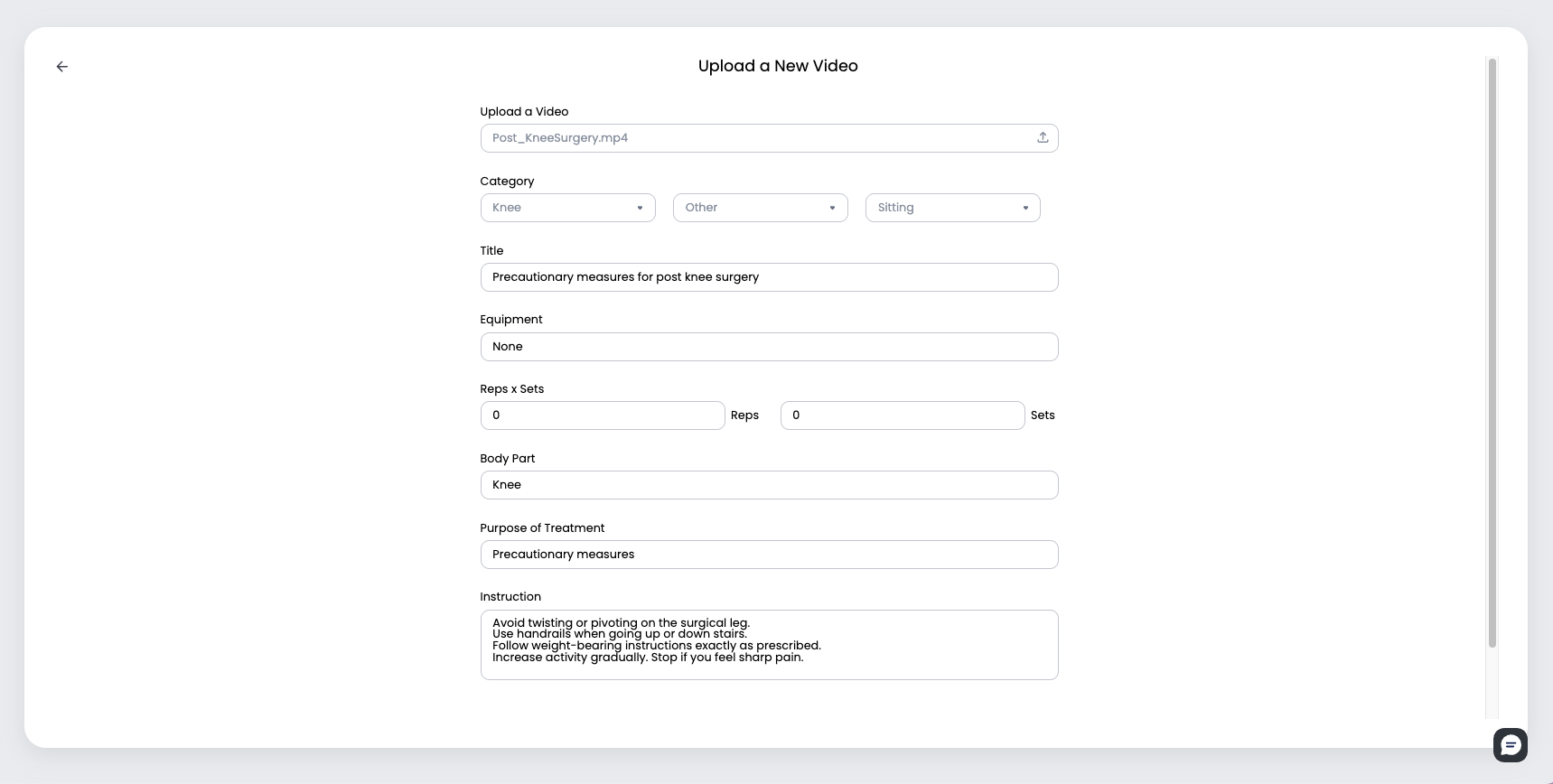Click the upload icon in video field
Image resolution: width=1553 pixels, height=784 pixels.
[x=1043, y=137]
